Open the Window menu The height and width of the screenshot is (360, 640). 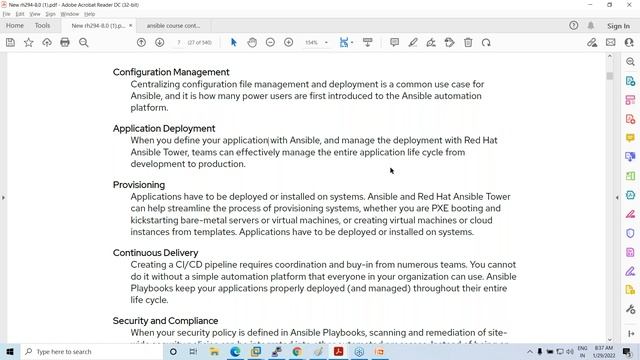(x=70, y=14)
